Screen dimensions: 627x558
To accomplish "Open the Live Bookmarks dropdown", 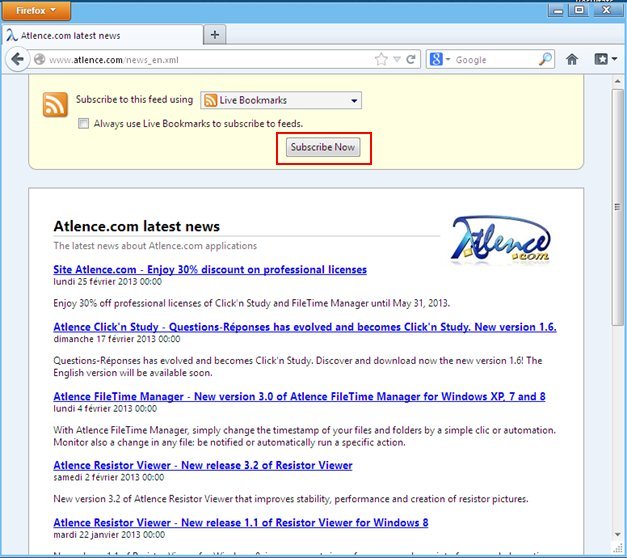I will tap(281, 100).
